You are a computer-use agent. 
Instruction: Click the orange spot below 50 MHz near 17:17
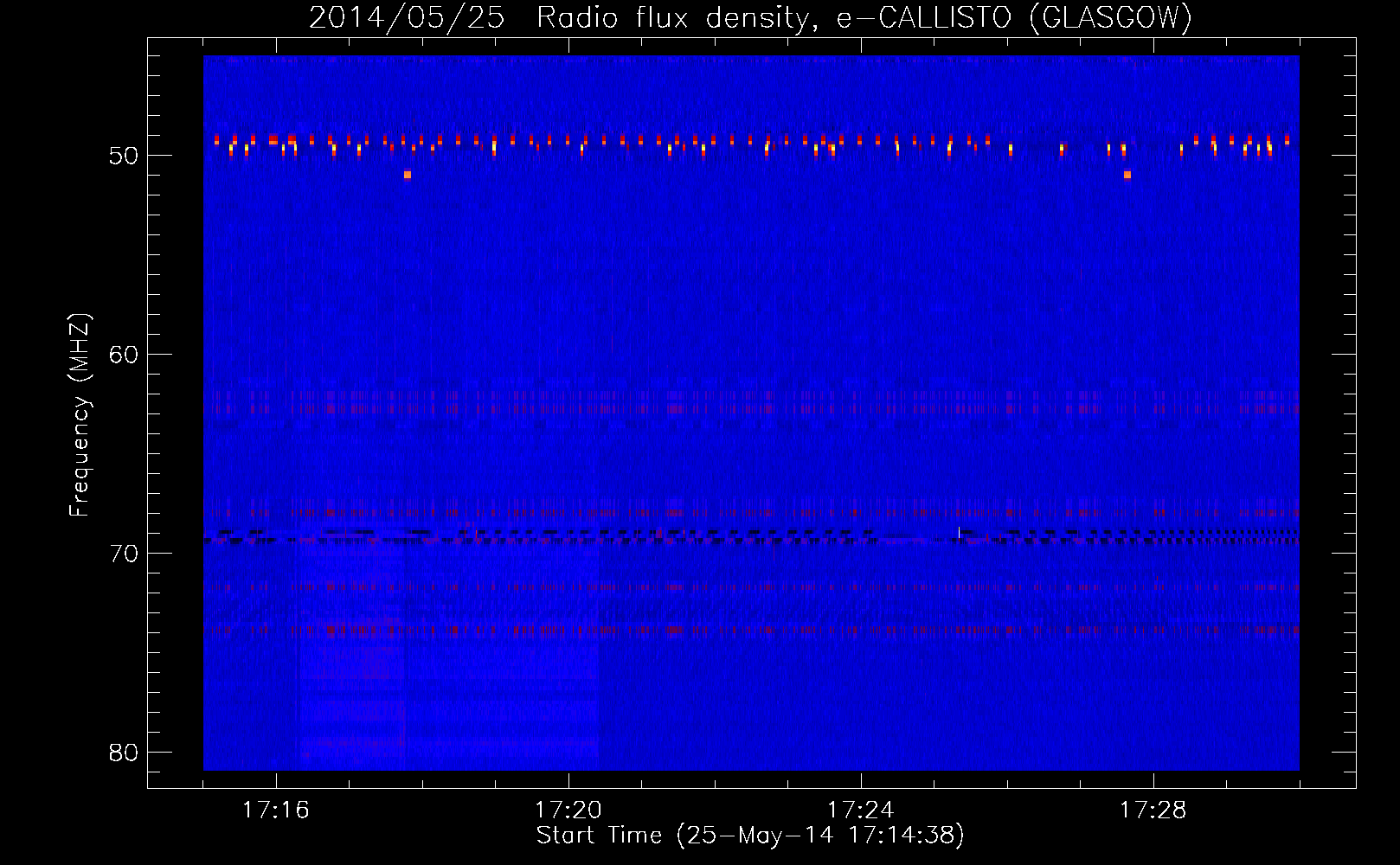click(x=408, y=175)
